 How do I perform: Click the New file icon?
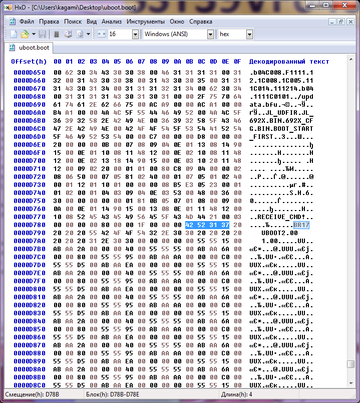click(x=14, y=34)
